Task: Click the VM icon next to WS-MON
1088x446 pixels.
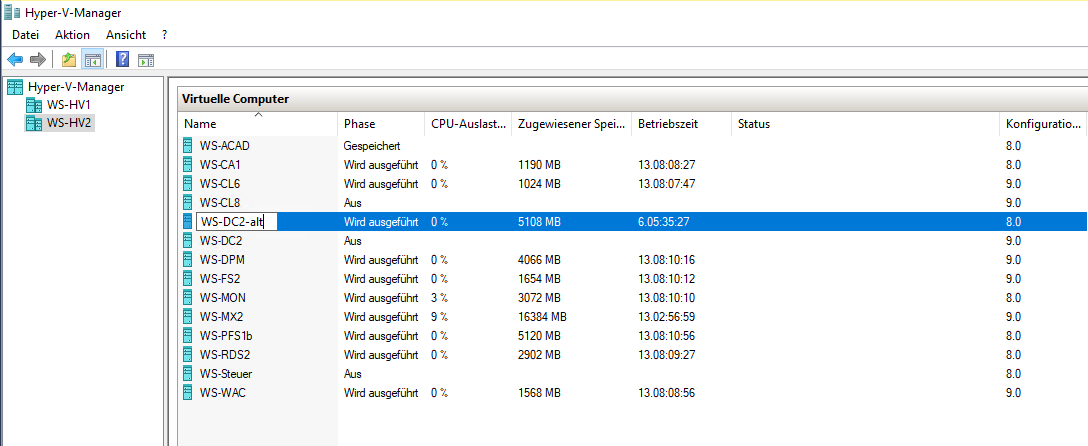Action: 187,298
